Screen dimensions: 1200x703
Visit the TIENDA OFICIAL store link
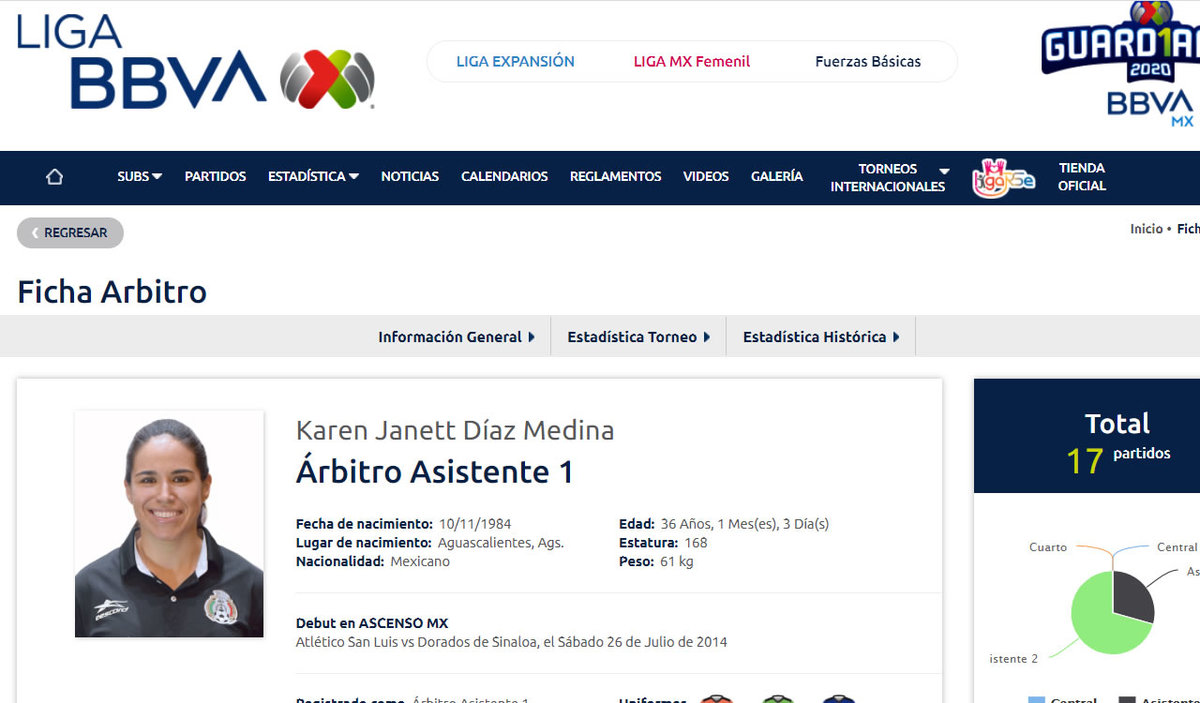tap(1082, 177)
